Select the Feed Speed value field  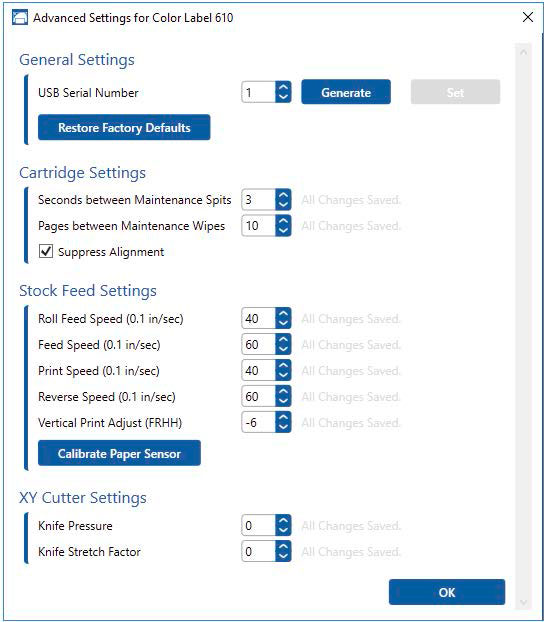(258, 344)
